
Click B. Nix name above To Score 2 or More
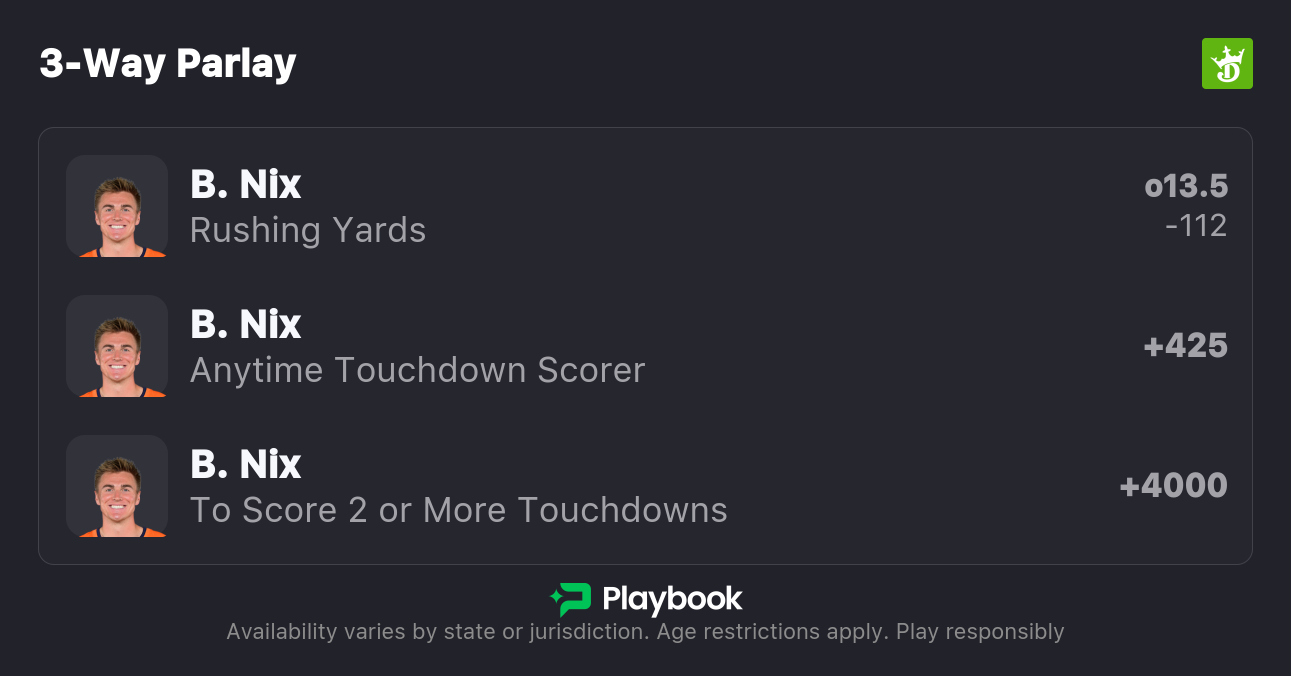pos(246,465)
